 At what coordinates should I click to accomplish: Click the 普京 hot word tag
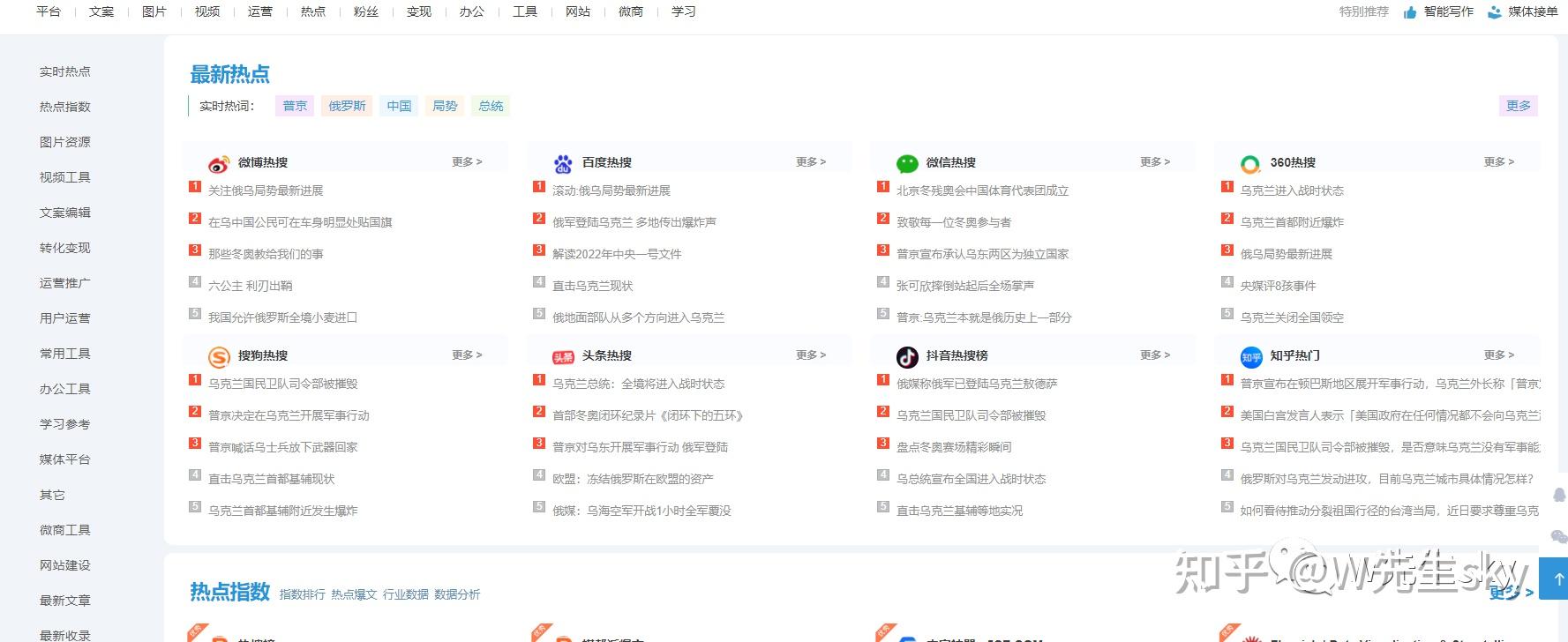pos(295,106)
